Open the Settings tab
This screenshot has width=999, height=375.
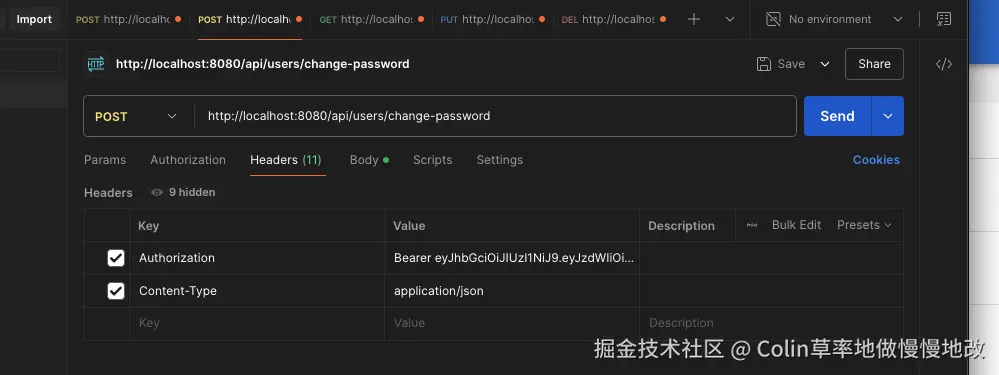[x=500, y=160]
